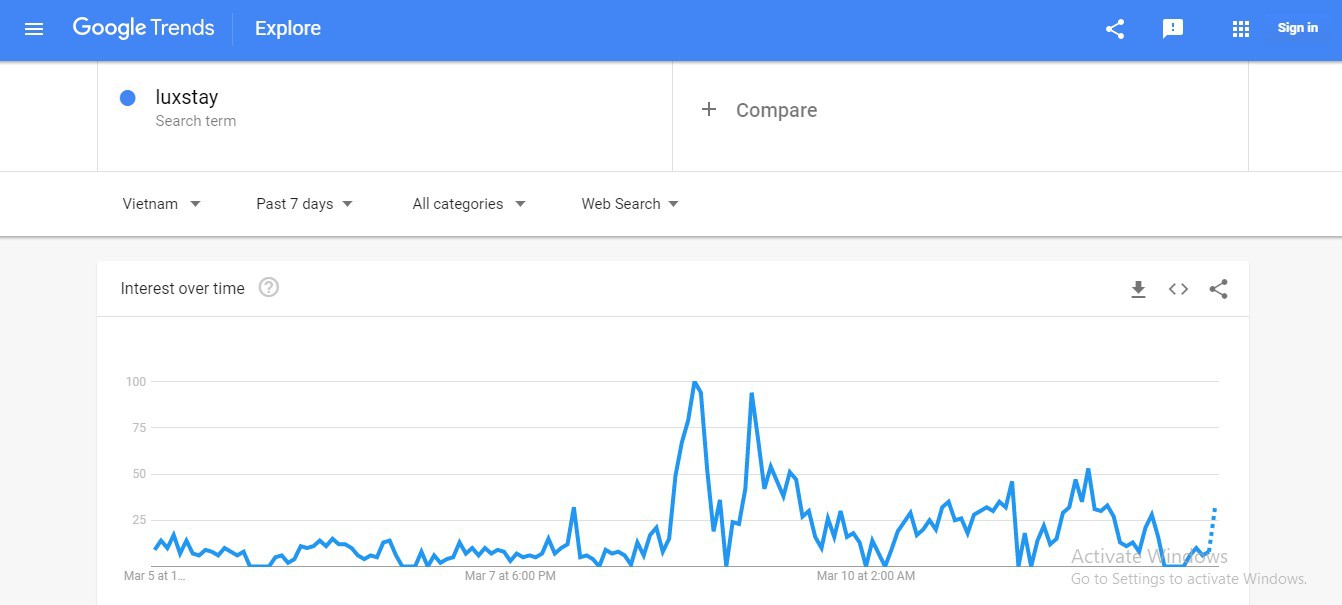
Task: Open the Web Search type dropdown
Action: (x=630, y=204)
